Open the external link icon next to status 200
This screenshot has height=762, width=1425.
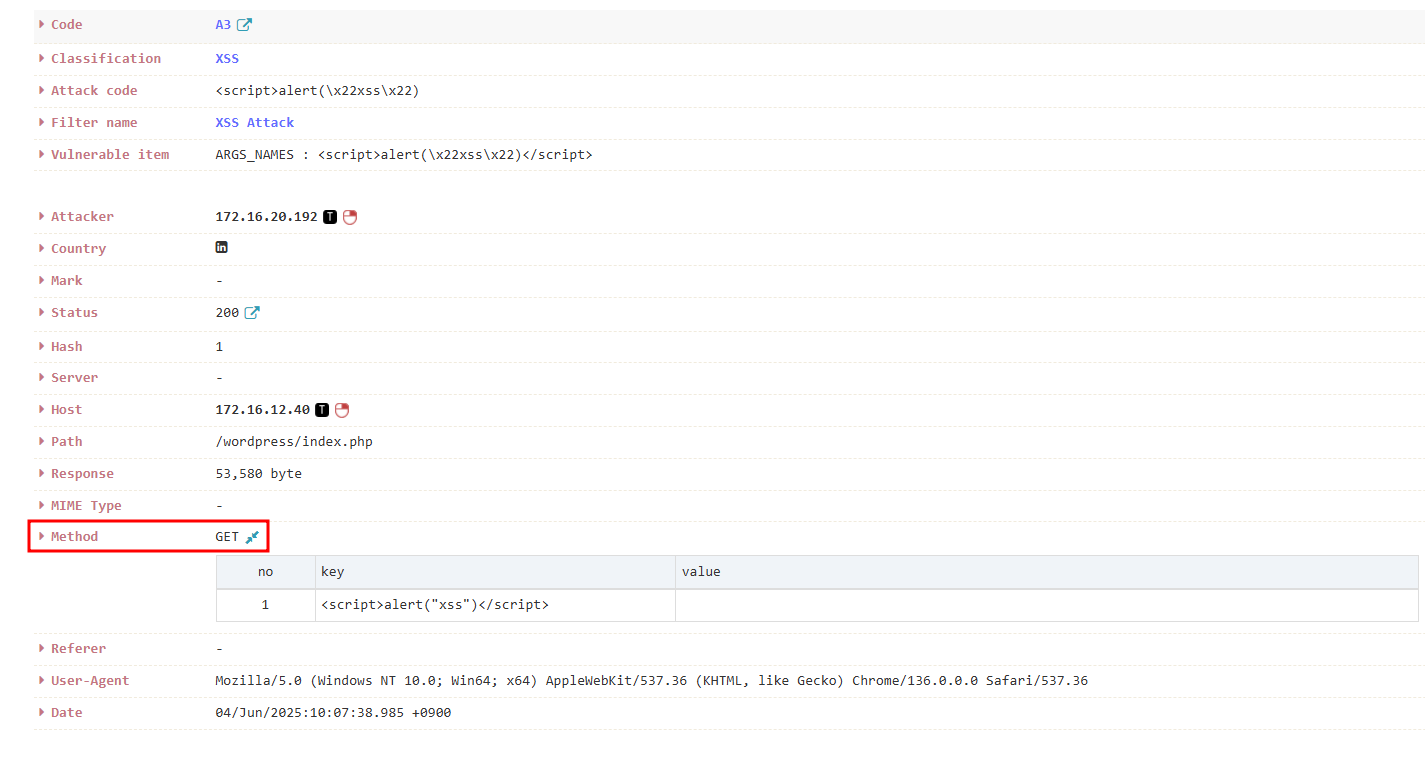point(252,313)
